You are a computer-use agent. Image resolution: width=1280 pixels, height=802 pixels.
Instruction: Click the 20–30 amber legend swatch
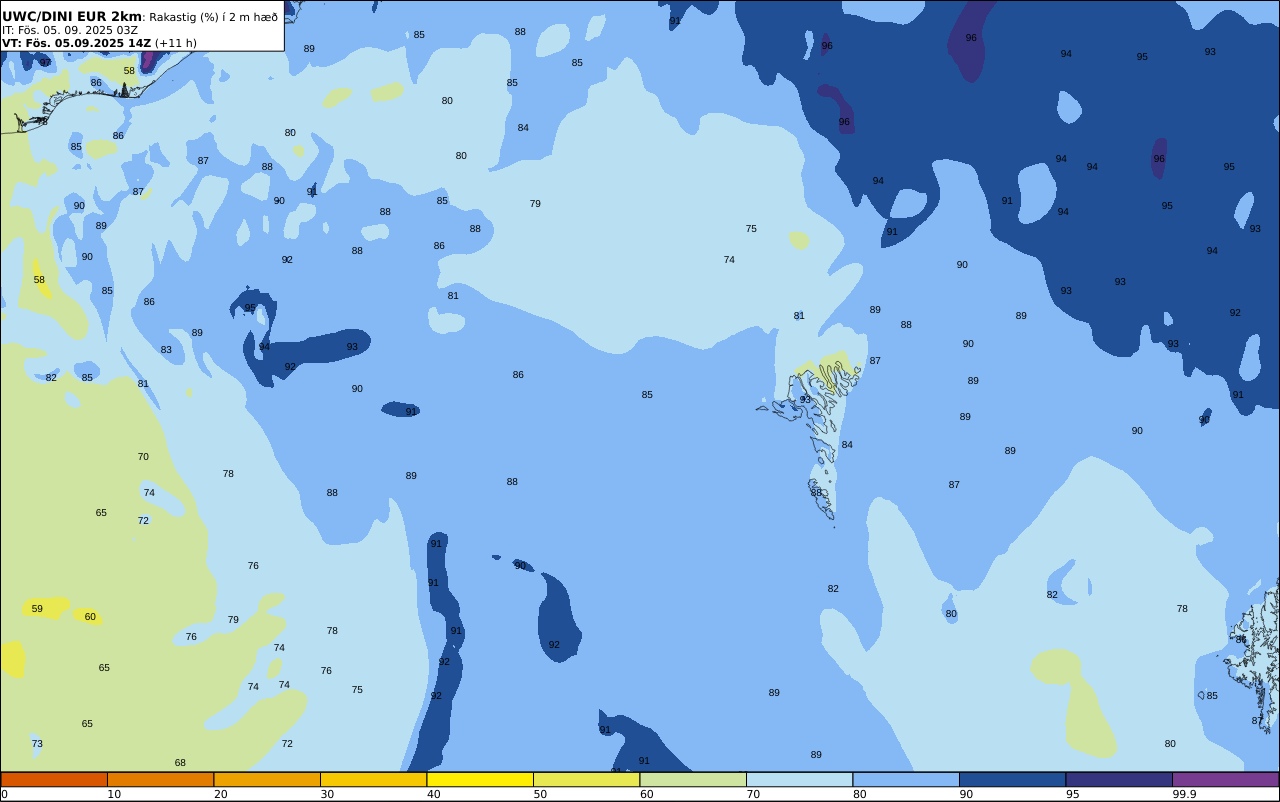click(267, 779)
